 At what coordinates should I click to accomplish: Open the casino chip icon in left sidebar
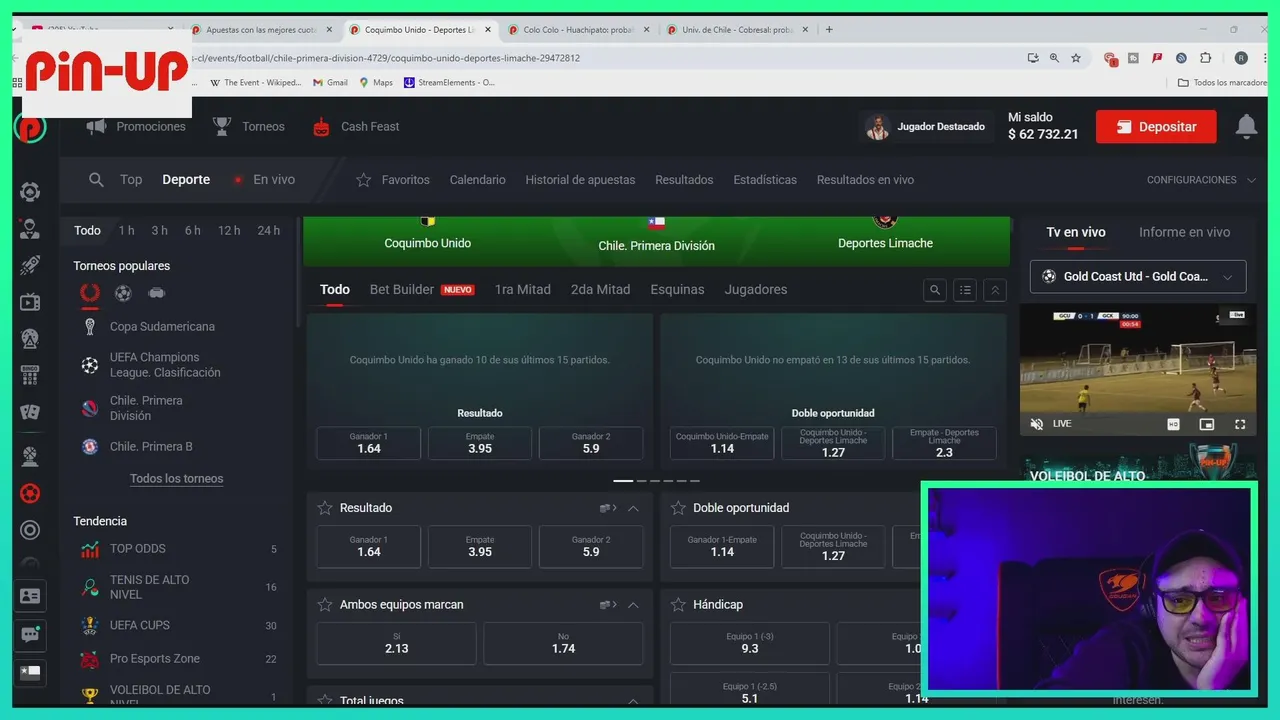(x=30, y=192)
